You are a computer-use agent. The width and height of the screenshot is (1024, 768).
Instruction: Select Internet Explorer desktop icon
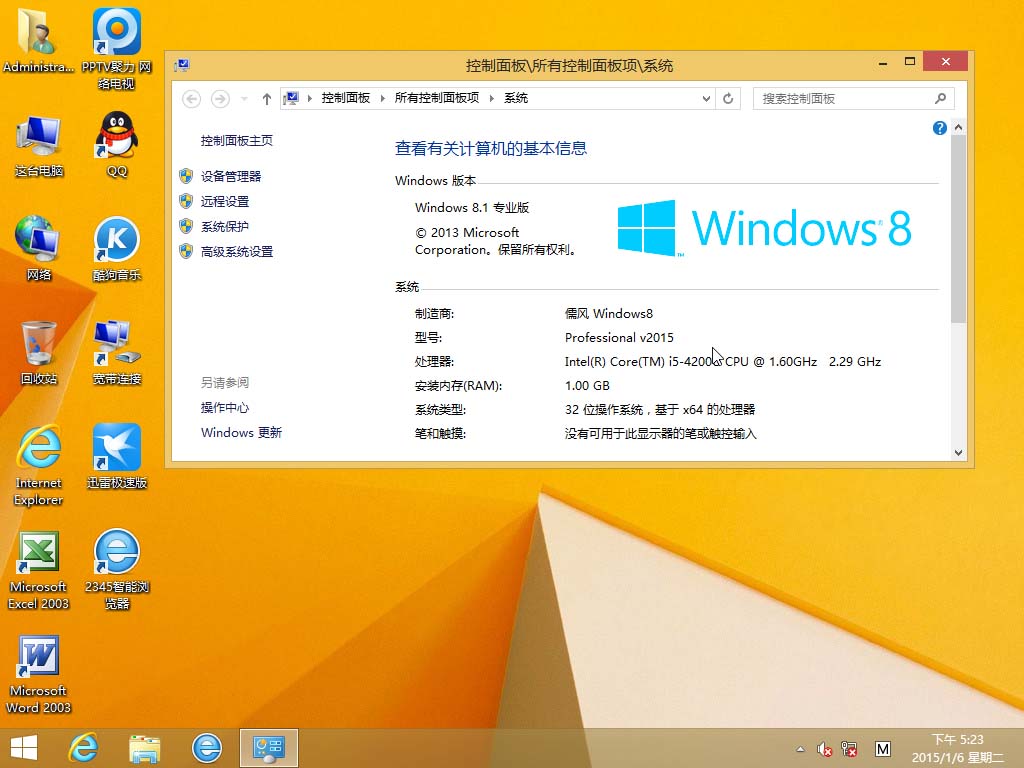coord(39,465)
